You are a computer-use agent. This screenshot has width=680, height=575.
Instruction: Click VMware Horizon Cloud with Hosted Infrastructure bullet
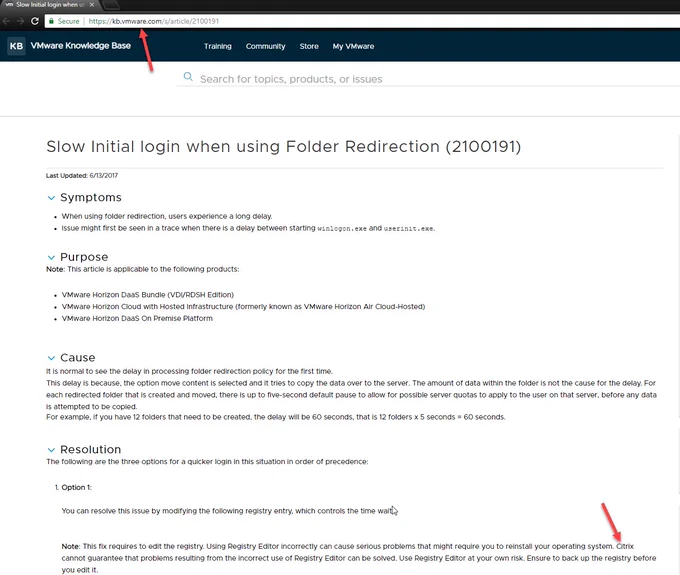coord(243,307)
